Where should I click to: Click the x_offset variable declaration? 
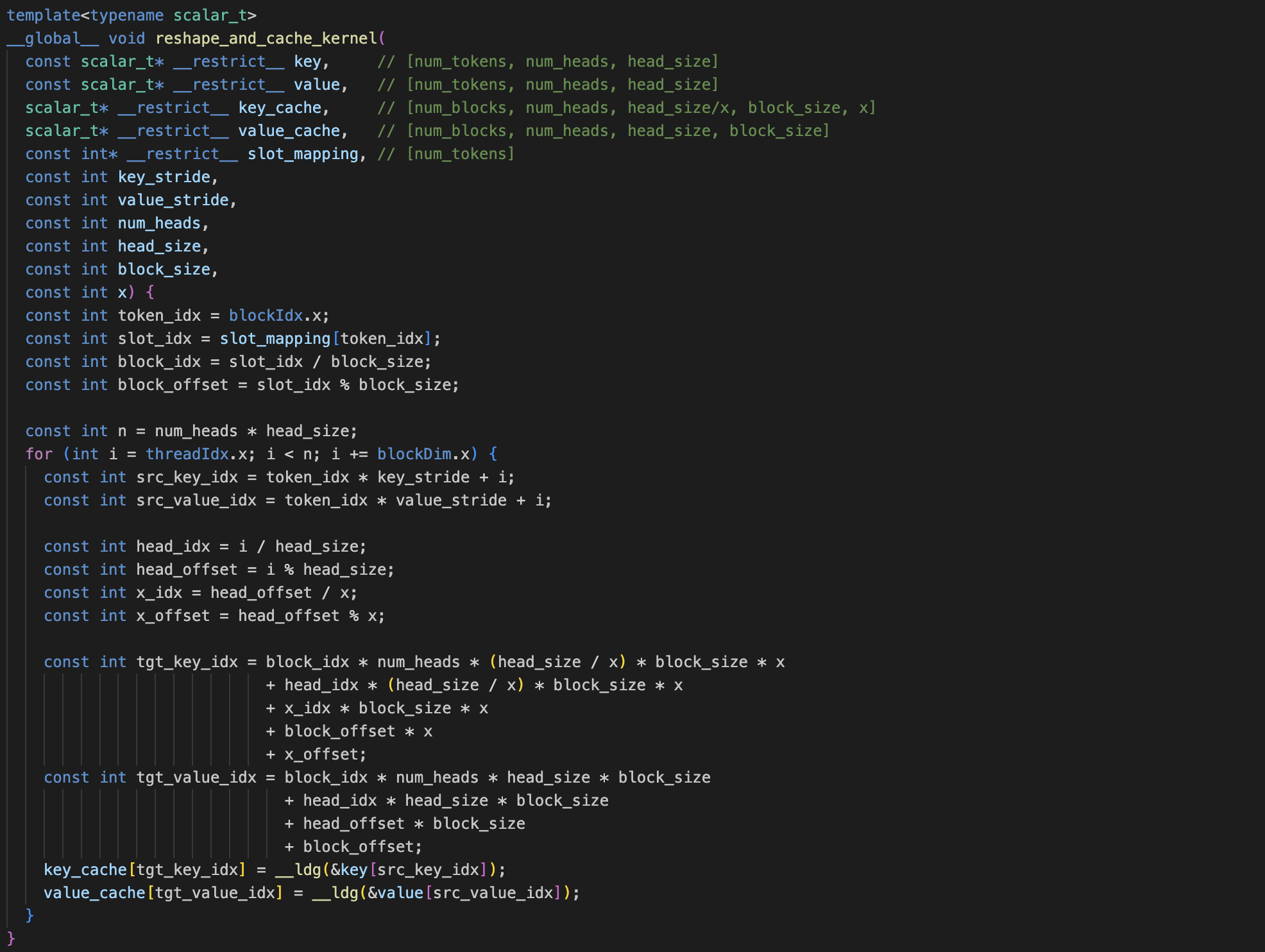coord(173,616)
